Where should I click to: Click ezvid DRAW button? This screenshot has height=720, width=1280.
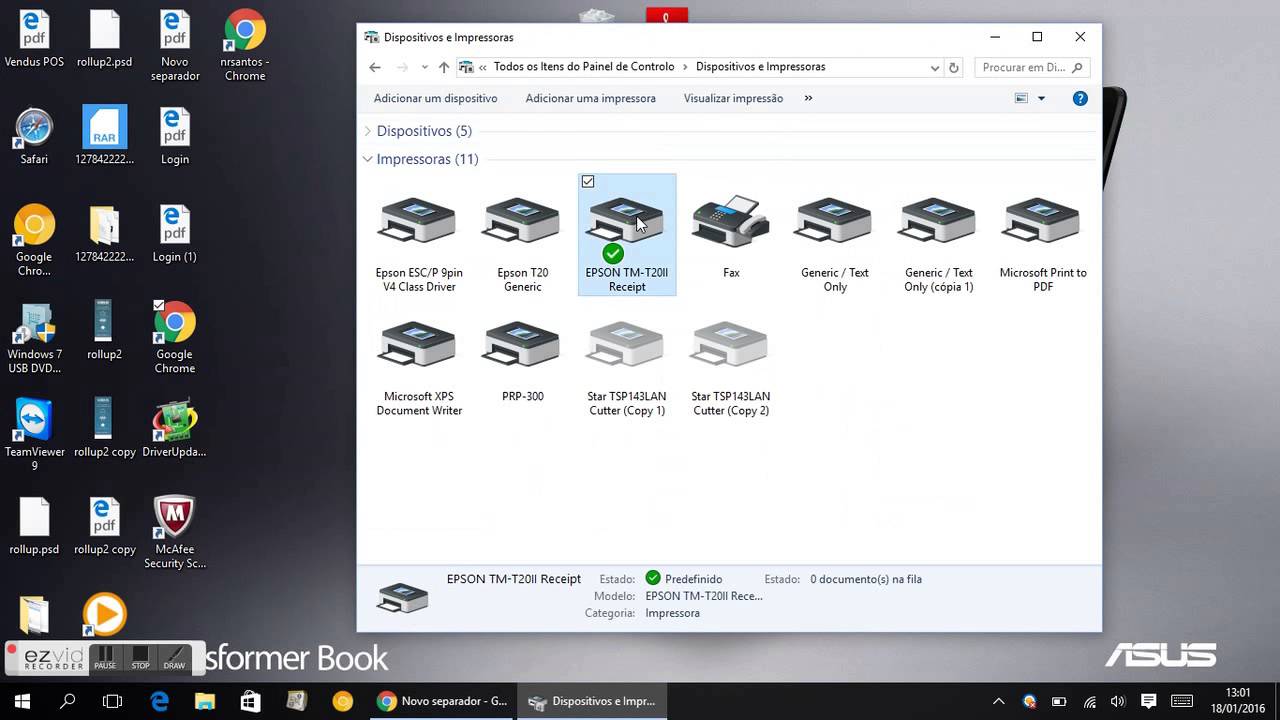click(x=174, y=659)
